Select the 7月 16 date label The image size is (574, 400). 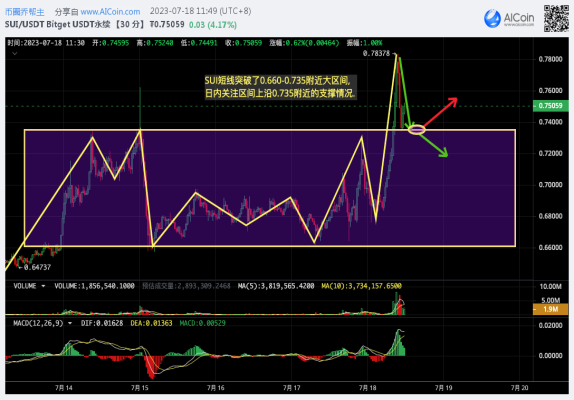pos(216,388)
